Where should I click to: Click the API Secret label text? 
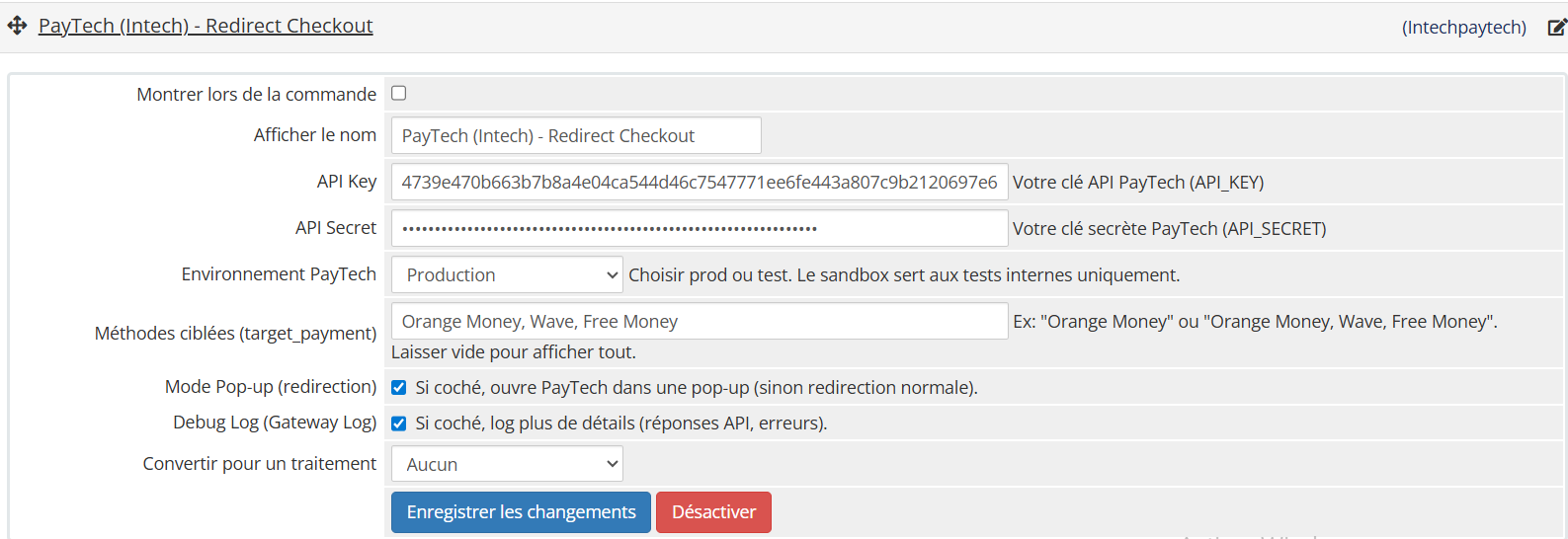pos(336,228)
